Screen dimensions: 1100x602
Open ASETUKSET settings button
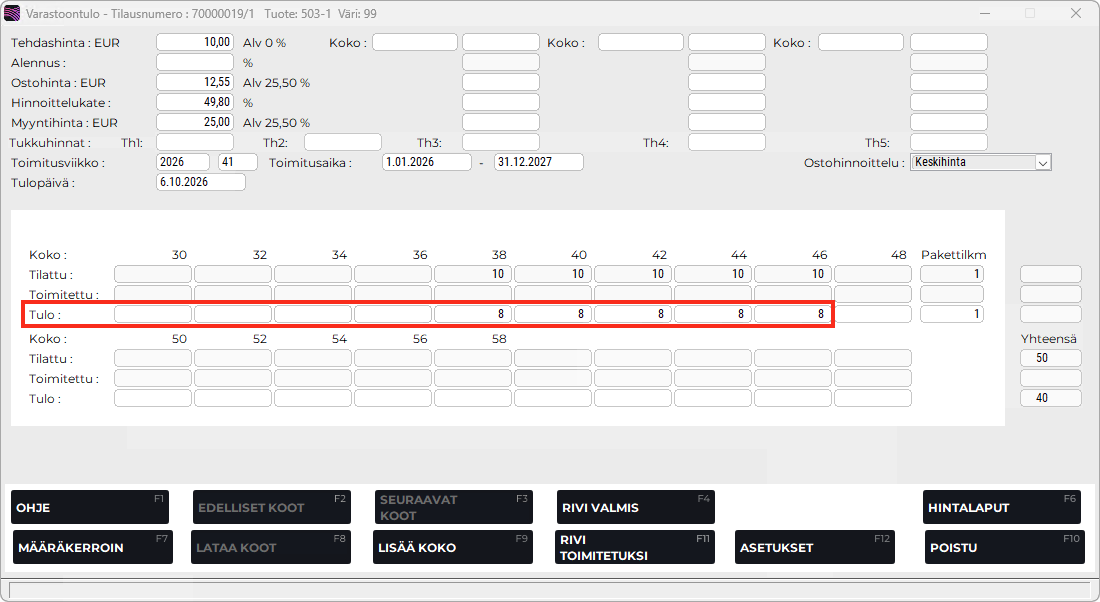[815, 547]
